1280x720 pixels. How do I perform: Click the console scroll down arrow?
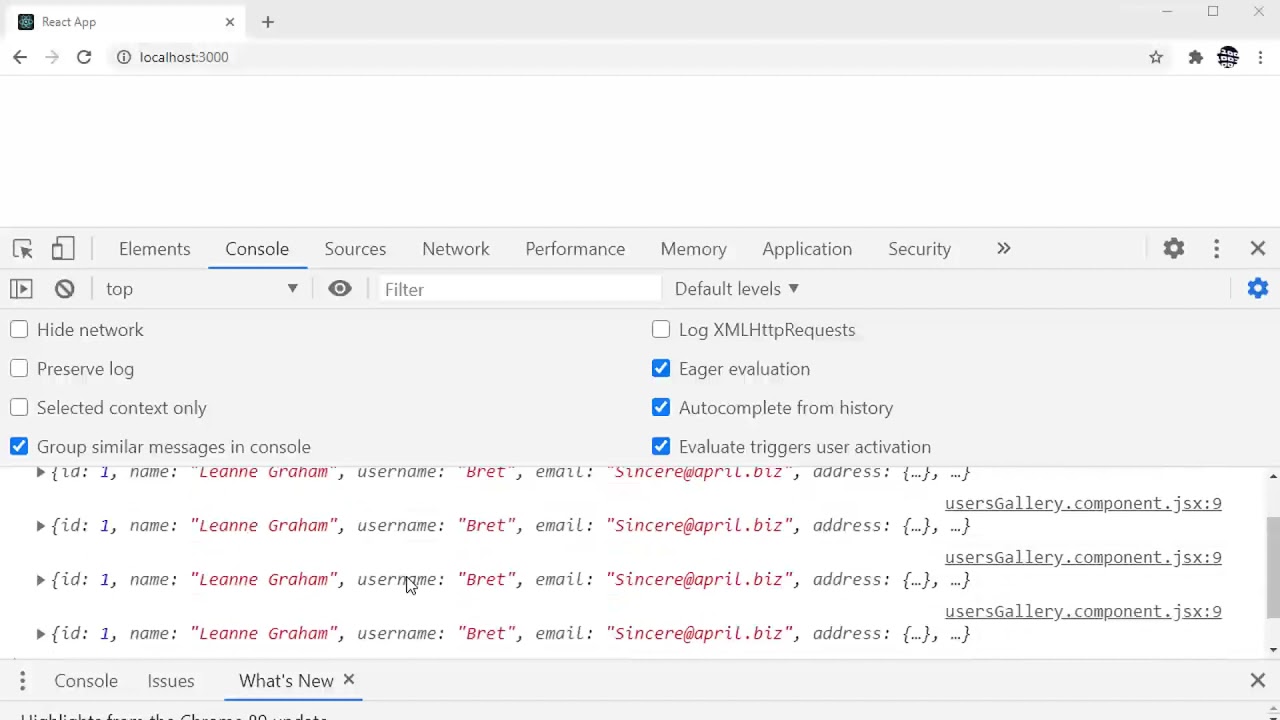(1272, 650)
